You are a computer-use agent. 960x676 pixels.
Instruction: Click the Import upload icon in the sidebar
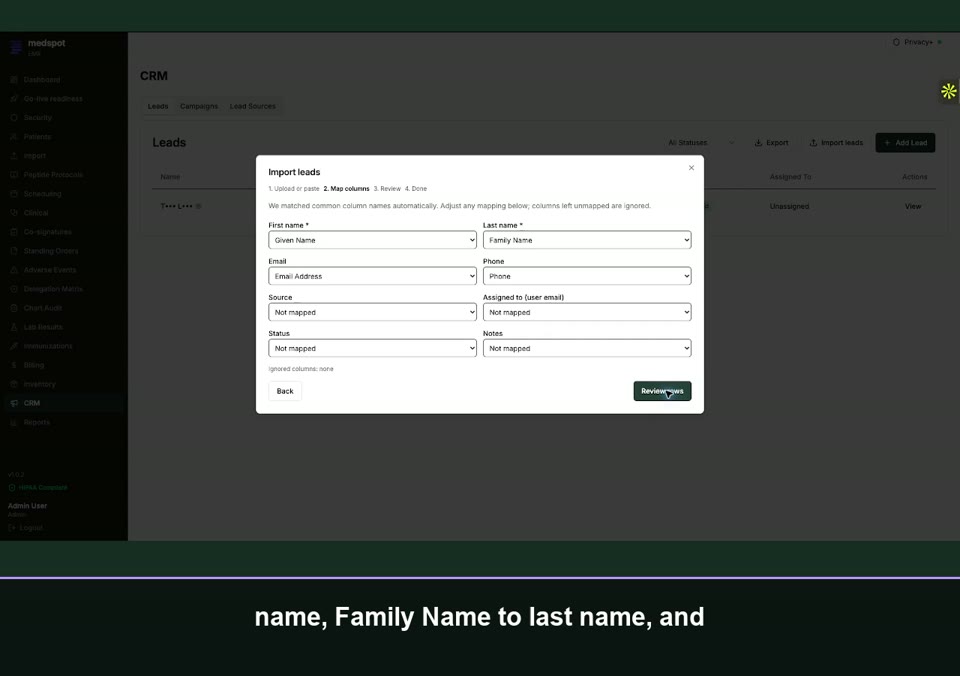point(14,156)
